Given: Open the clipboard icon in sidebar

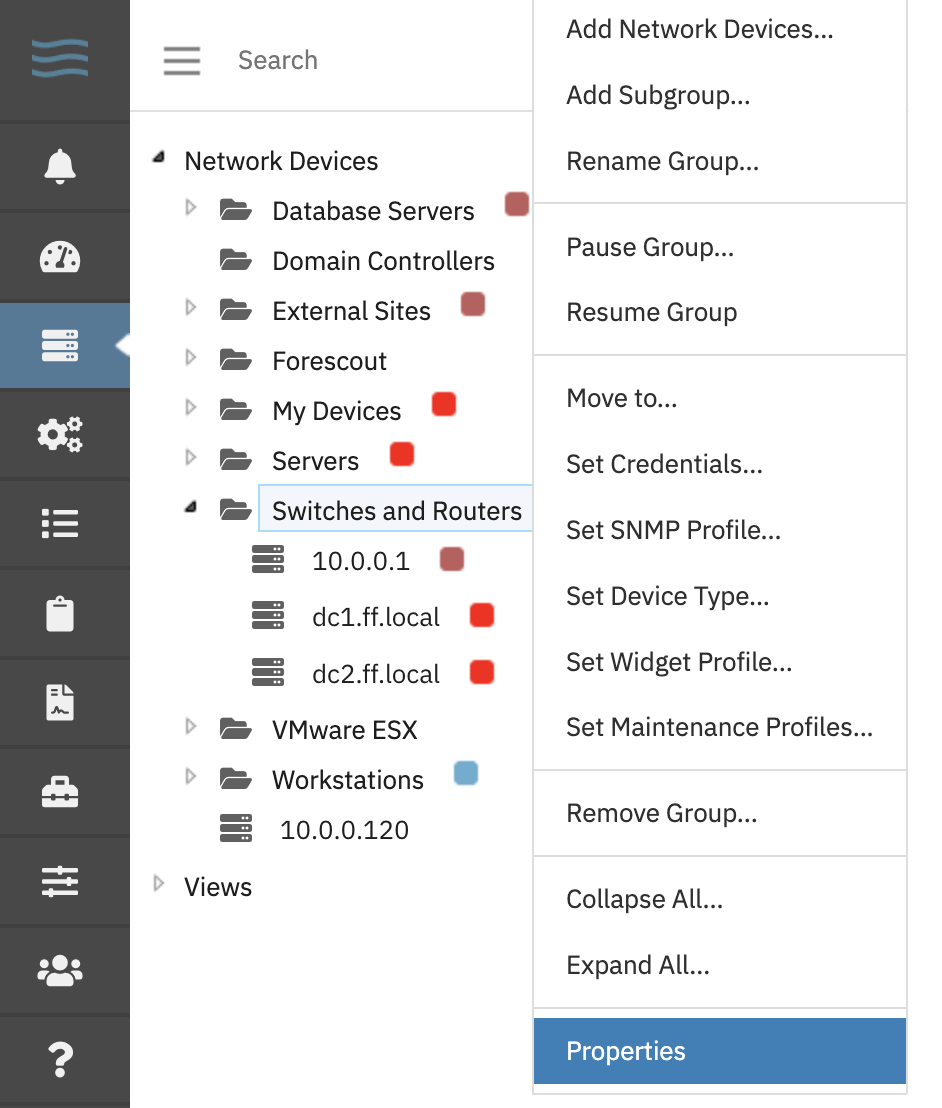Looking at the screenshot, I should click(x=60, y=613).
